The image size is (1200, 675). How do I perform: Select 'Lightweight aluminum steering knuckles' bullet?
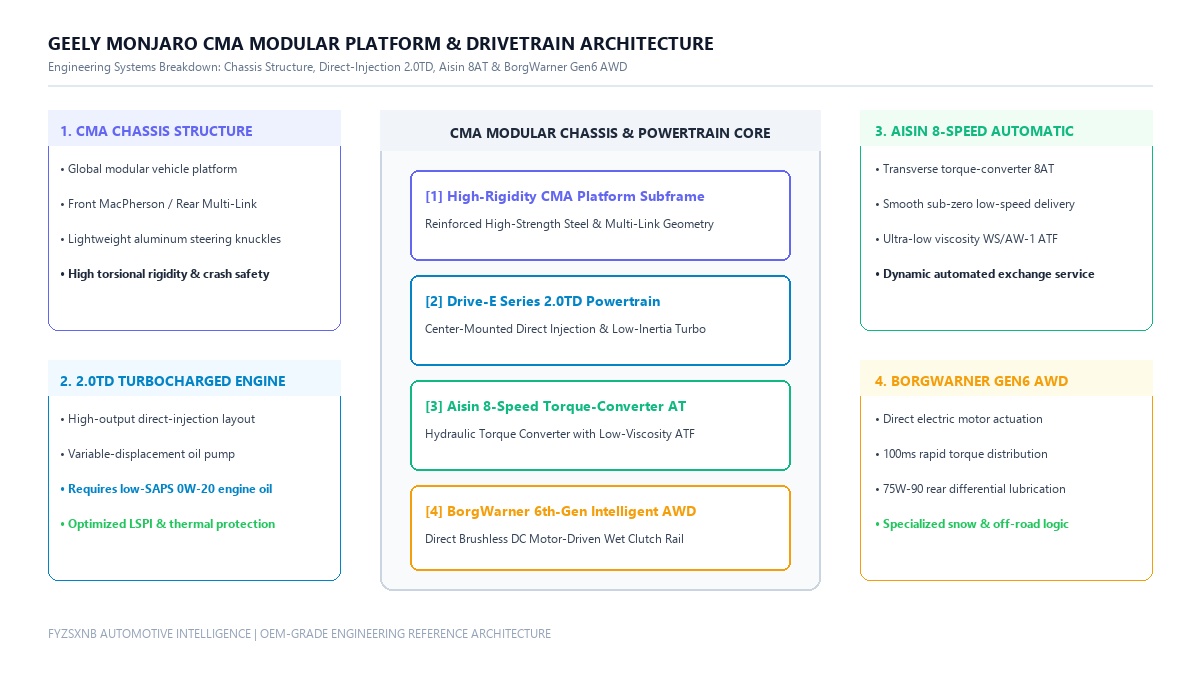click(x=171, y=239)
